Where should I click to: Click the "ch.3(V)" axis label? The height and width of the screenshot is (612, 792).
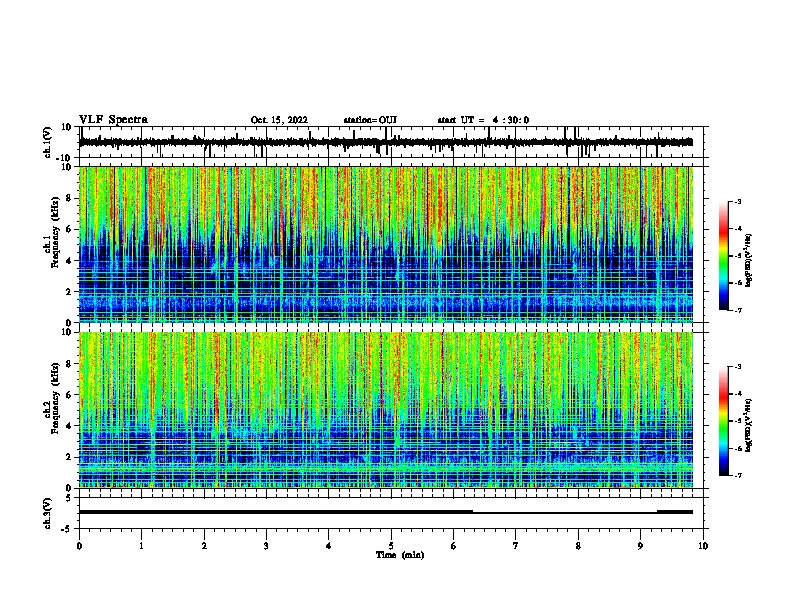pyautogui.click(x=48, y=513)
